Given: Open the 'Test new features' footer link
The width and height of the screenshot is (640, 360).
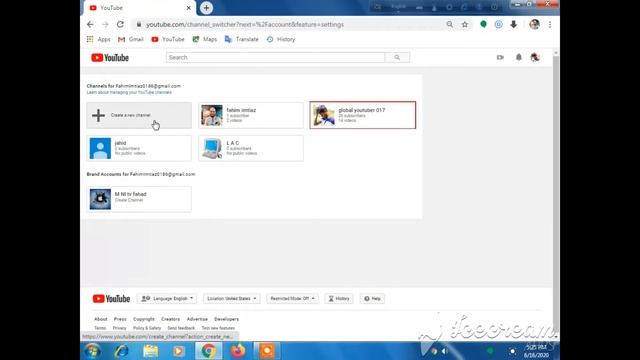Looking at the screenshot, I should [x=218, y=328].
